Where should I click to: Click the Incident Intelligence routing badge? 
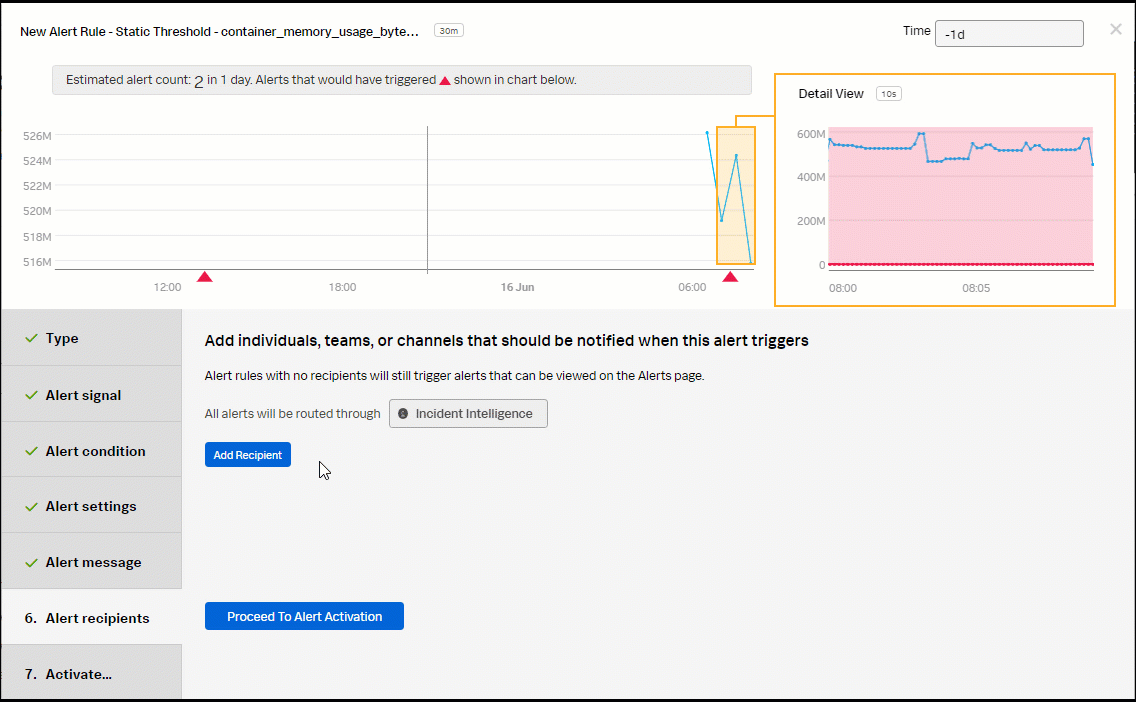468,414
